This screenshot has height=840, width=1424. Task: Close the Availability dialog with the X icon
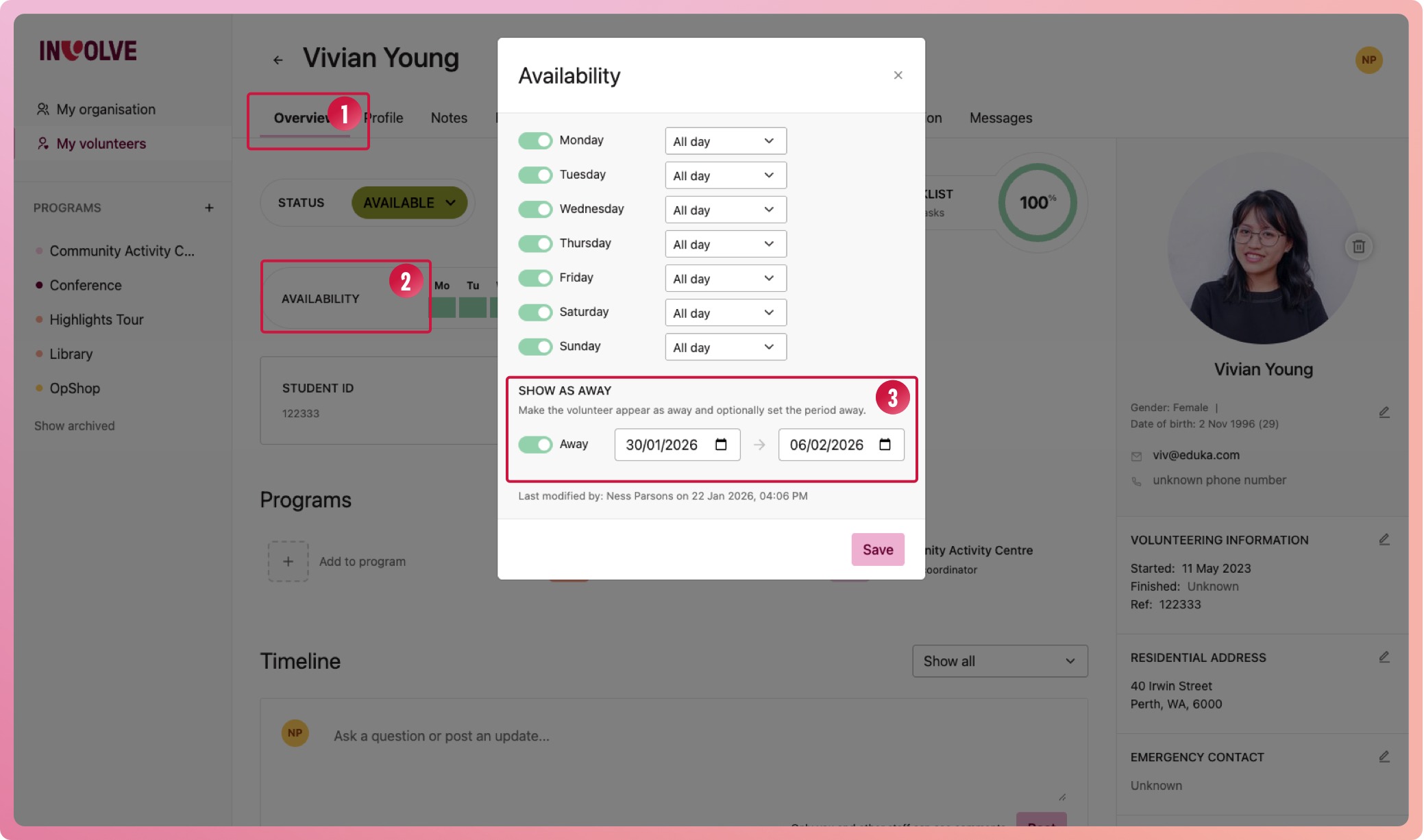[x=898, y=75]
